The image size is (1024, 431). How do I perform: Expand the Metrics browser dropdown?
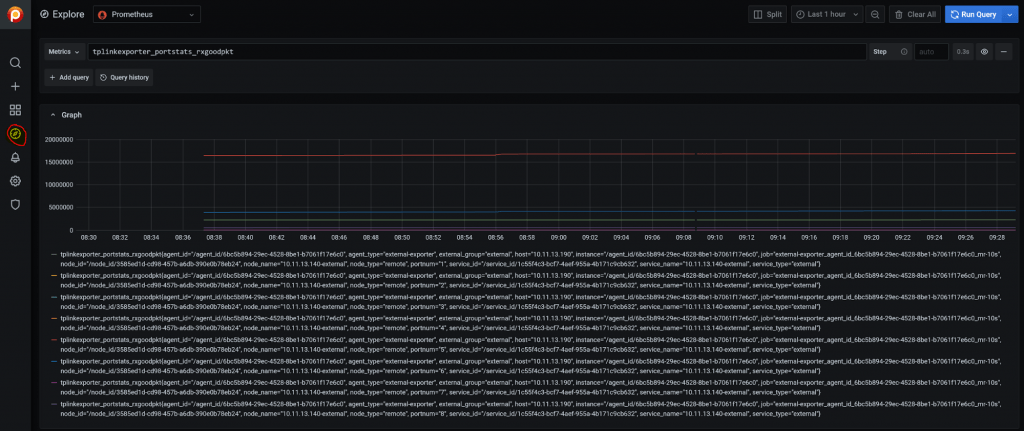(x=64, y=51)
